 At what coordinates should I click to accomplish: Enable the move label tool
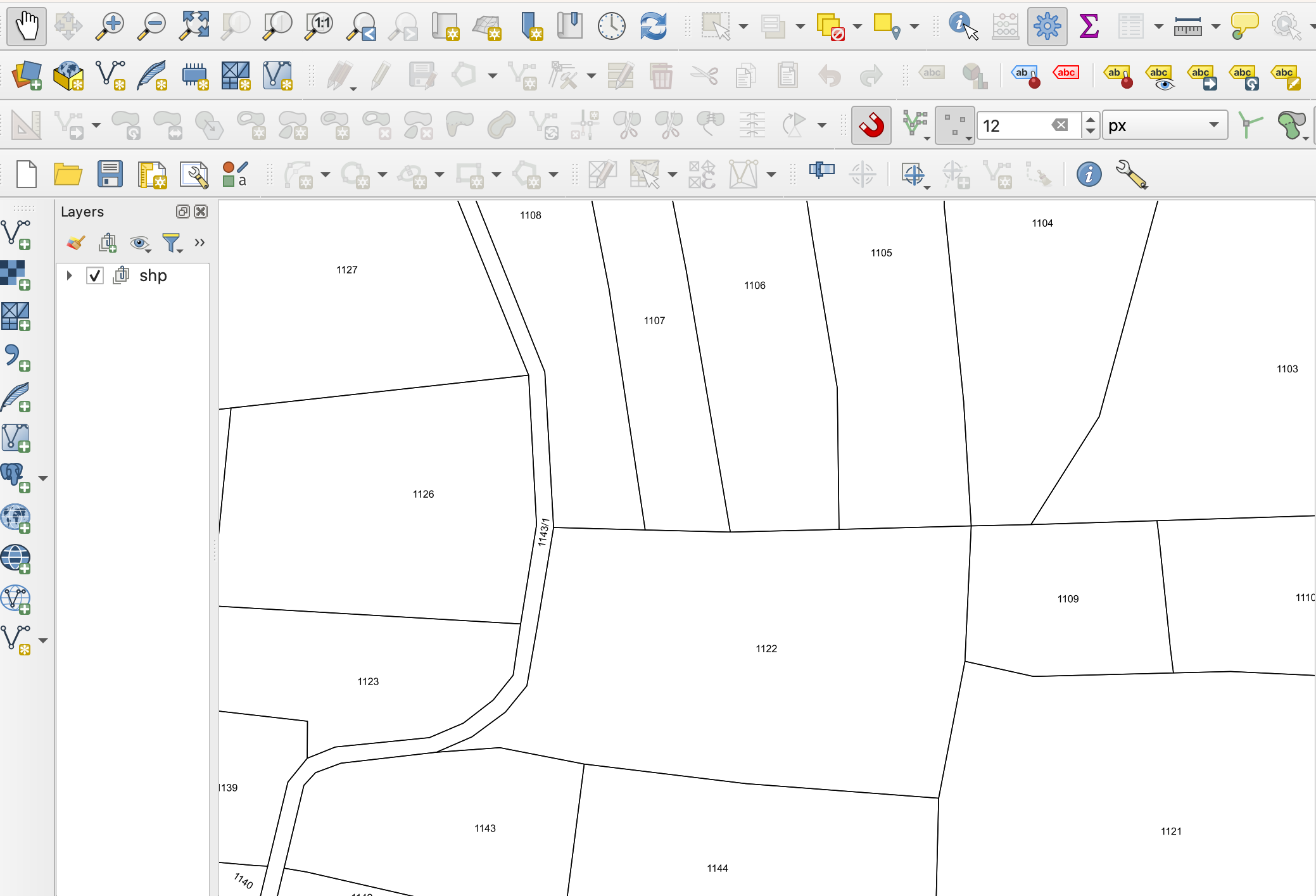[1202, 76]
